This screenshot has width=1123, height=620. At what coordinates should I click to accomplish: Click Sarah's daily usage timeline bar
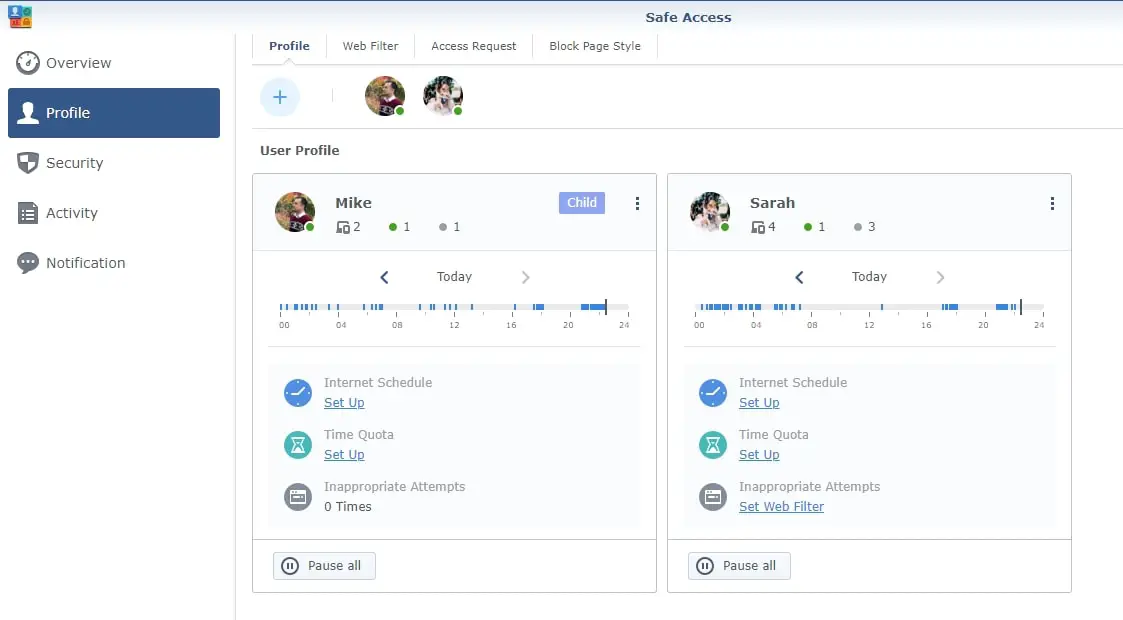[x=869, y=307]
